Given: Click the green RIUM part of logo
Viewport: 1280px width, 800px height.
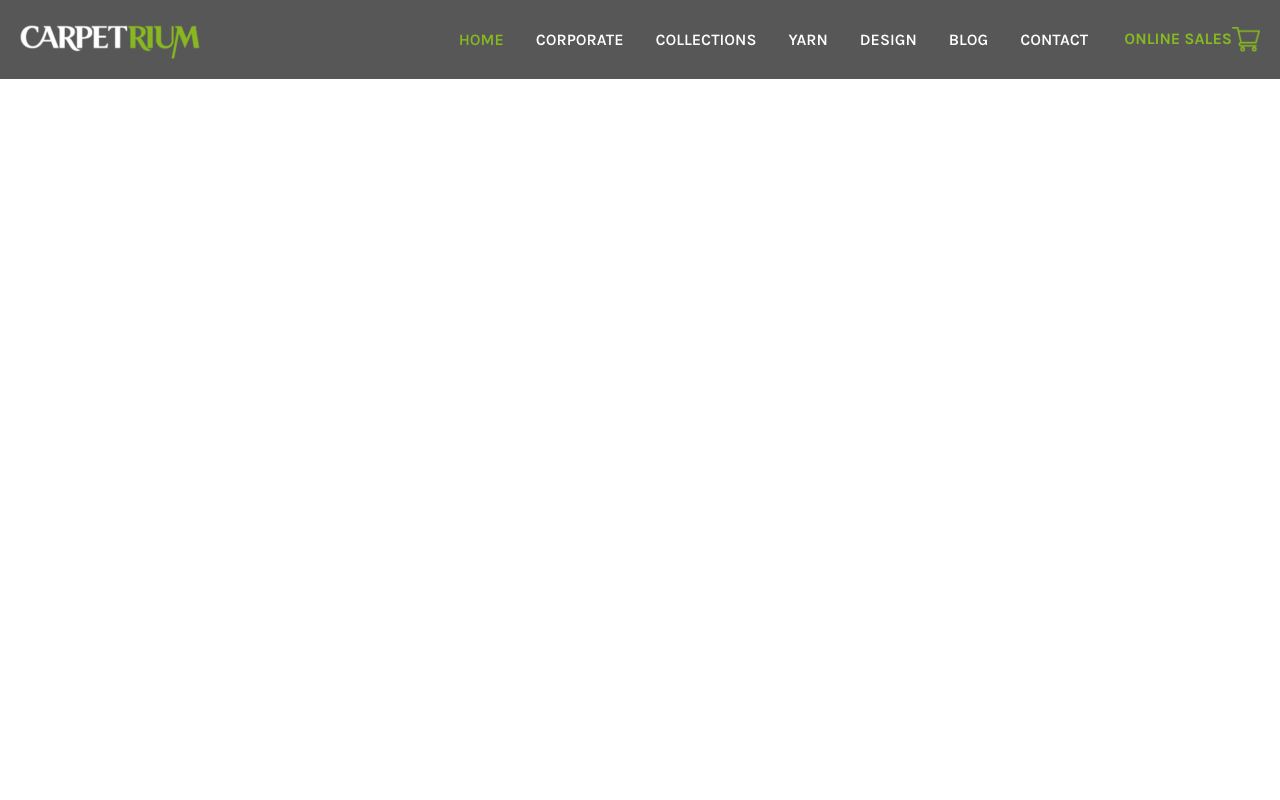Looking at the screenshot, I should tap(164, 40).
